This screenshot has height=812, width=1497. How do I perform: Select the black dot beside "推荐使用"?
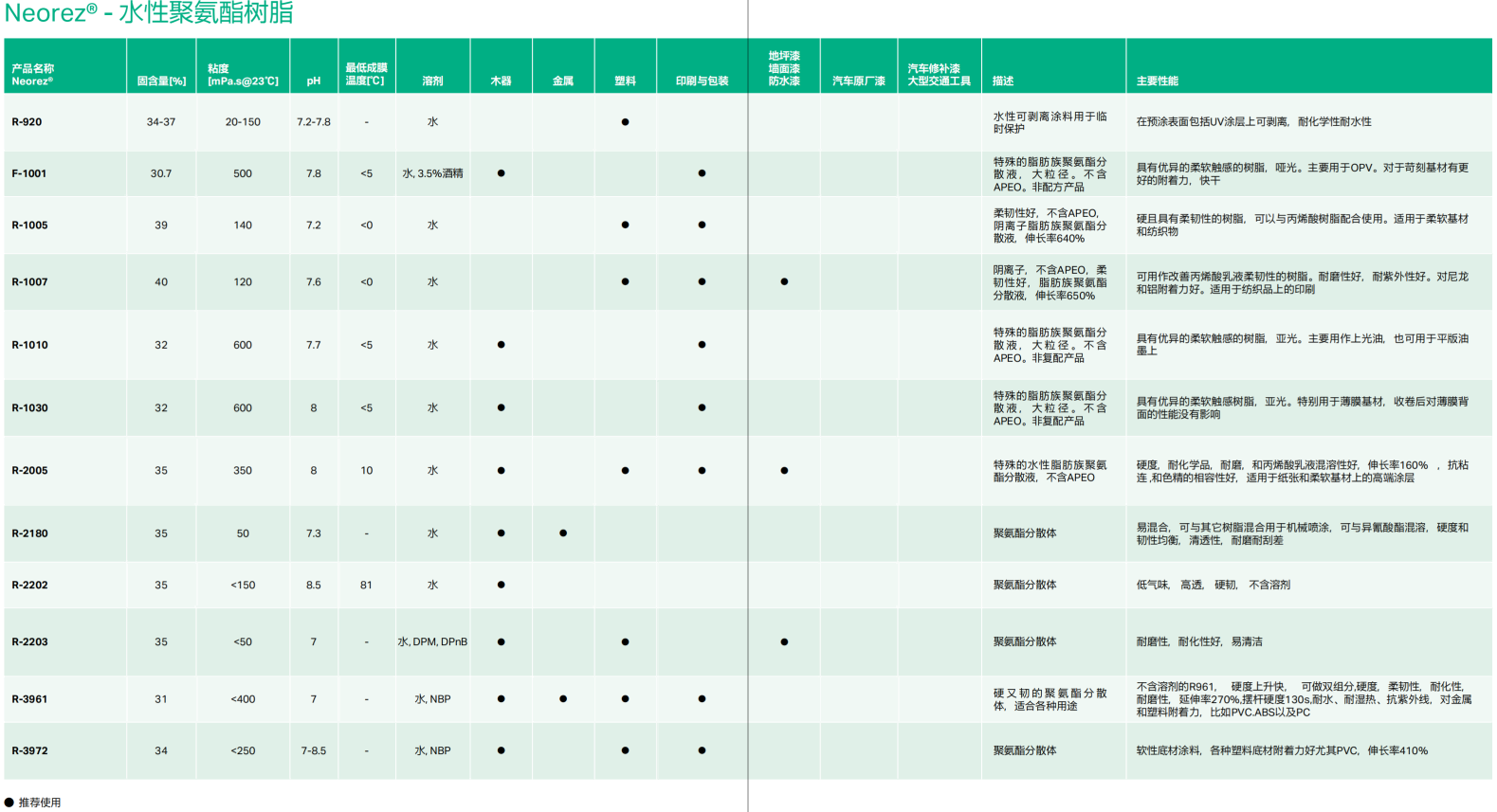pos(9,803)
